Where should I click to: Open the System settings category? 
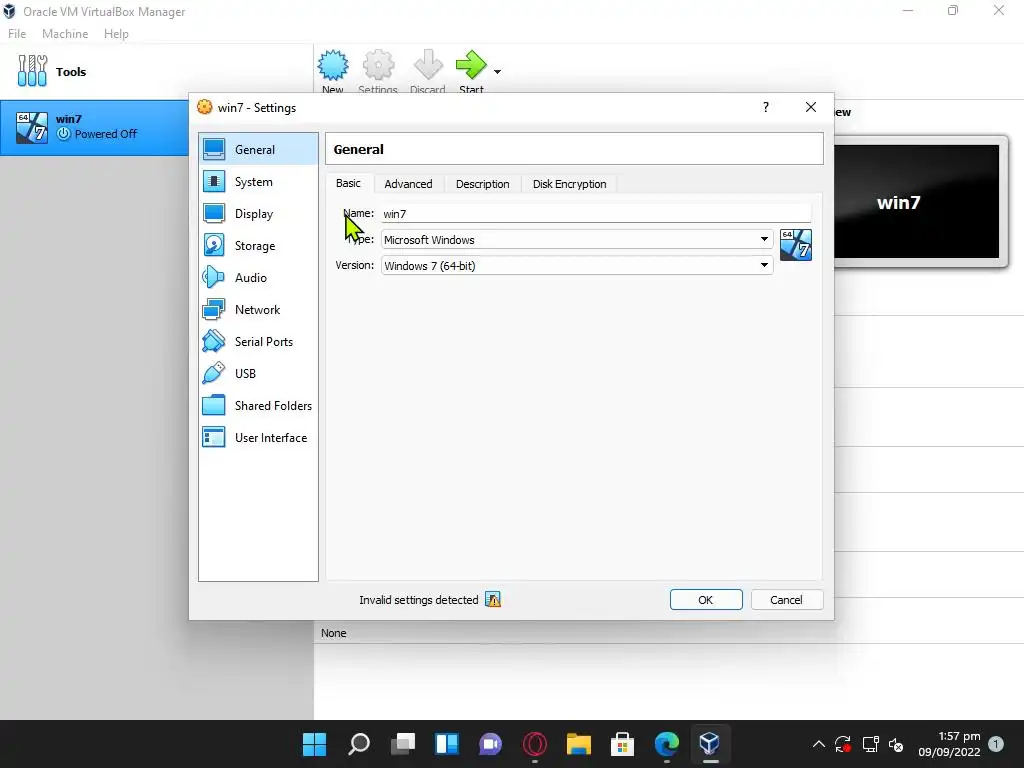click(258, 182)
